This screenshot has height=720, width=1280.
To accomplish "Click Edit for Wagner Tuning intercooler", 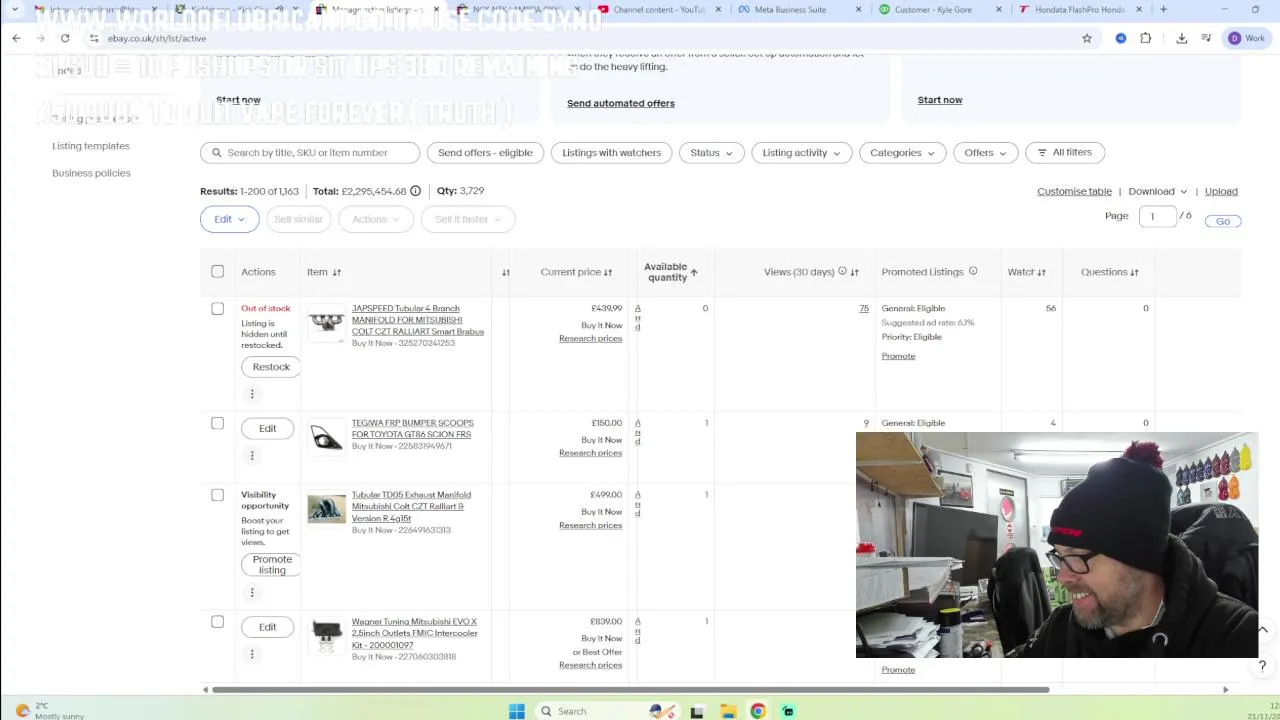I will tap(267, 627).
